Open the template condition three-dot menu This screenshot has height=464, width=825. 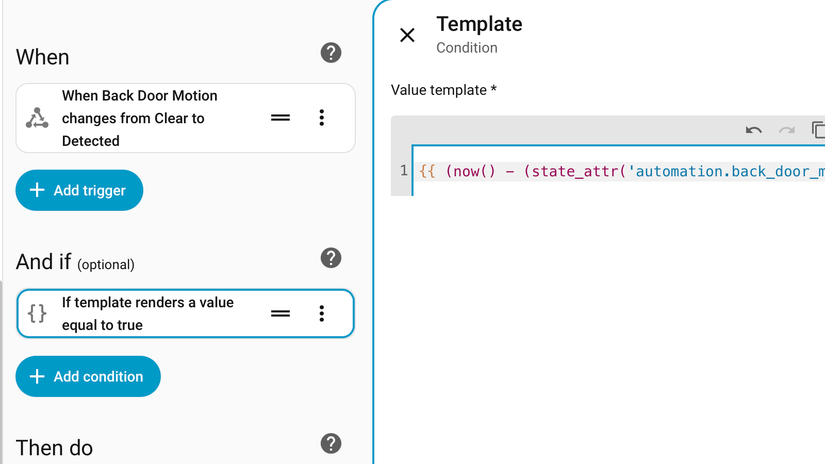[x=321, y=314]
